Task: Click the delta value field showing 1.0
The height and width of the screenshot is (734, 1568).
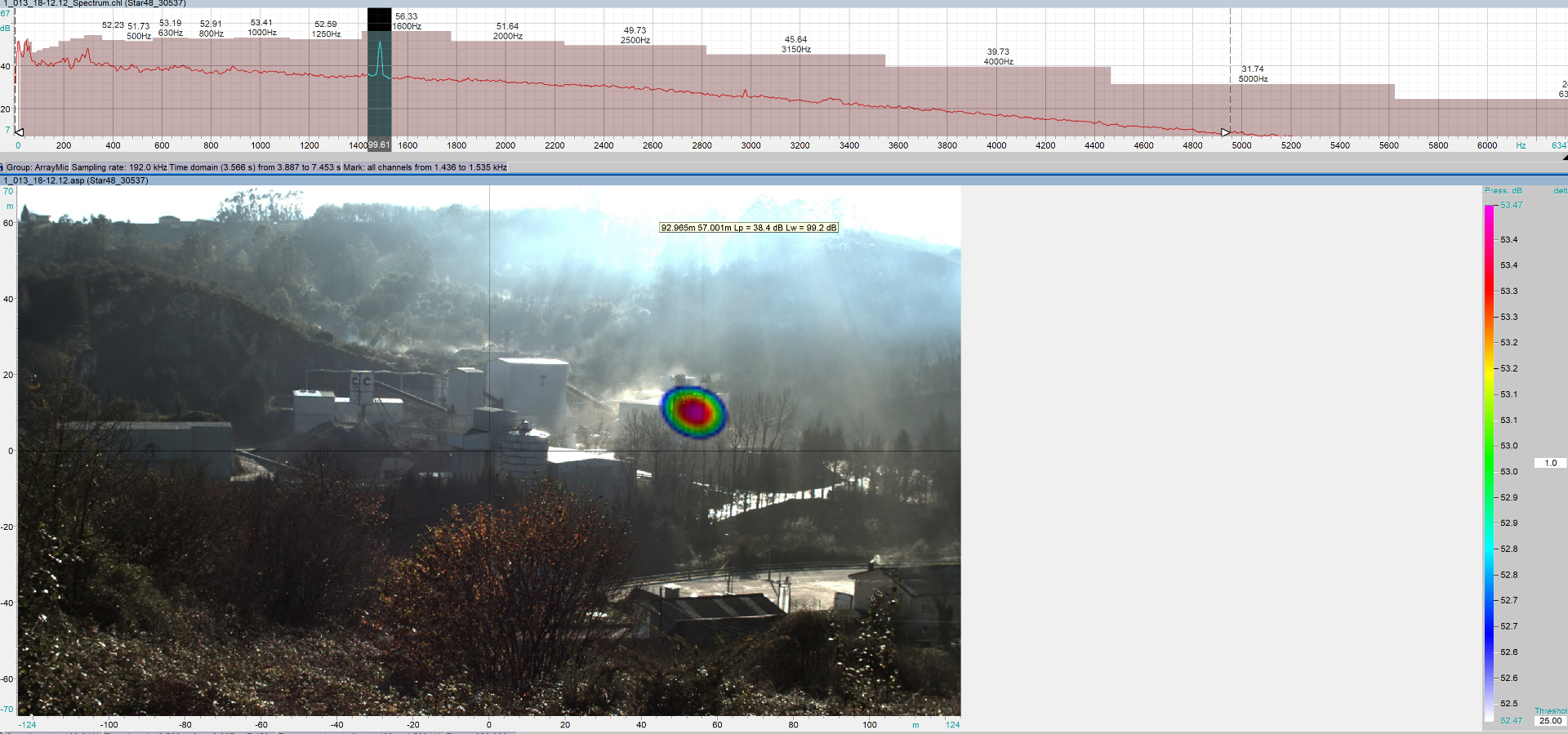Action: pos(1550,463)
